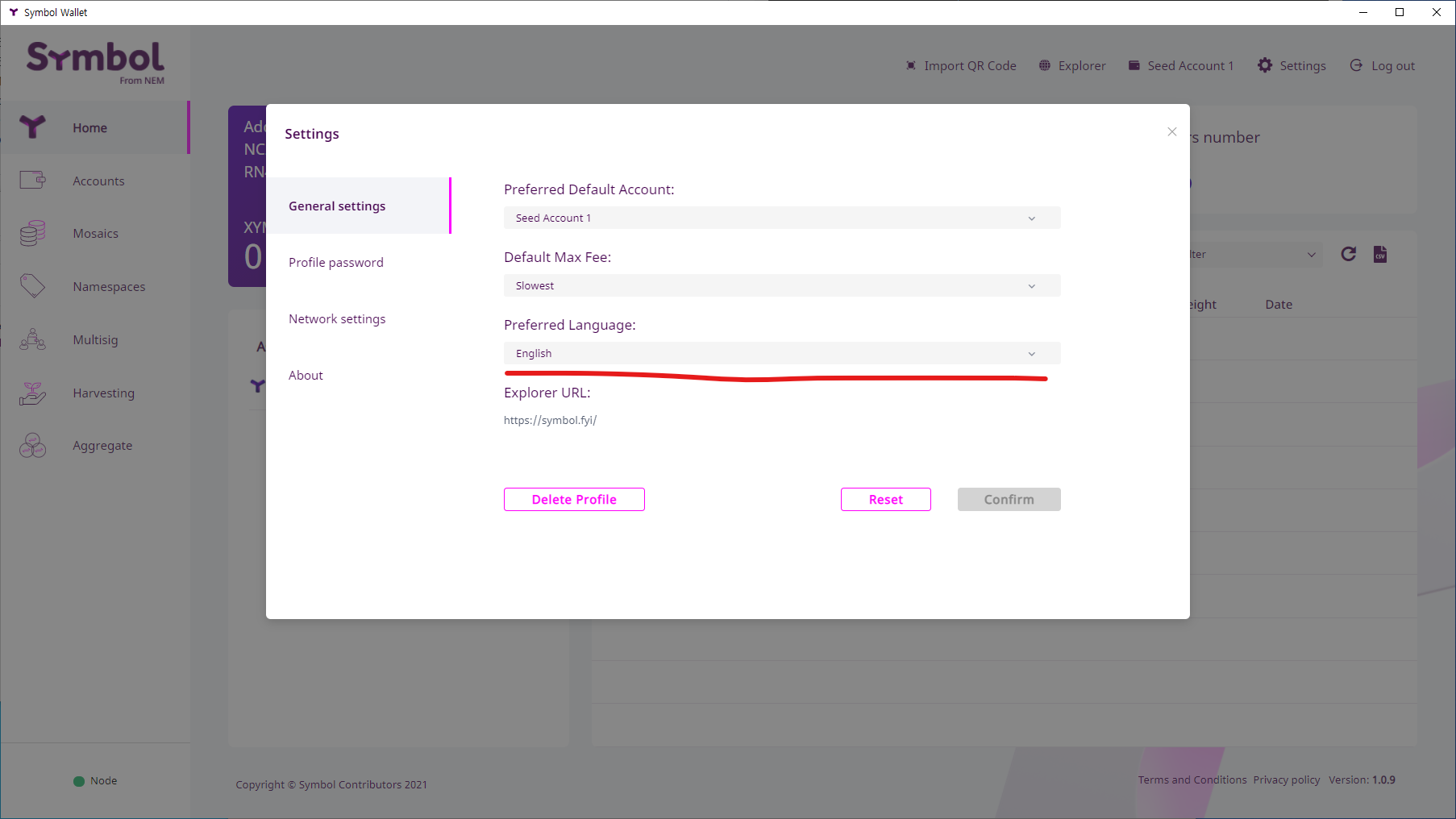Click the Log out icon
Screen dimensions: 1456x819
1357,65
